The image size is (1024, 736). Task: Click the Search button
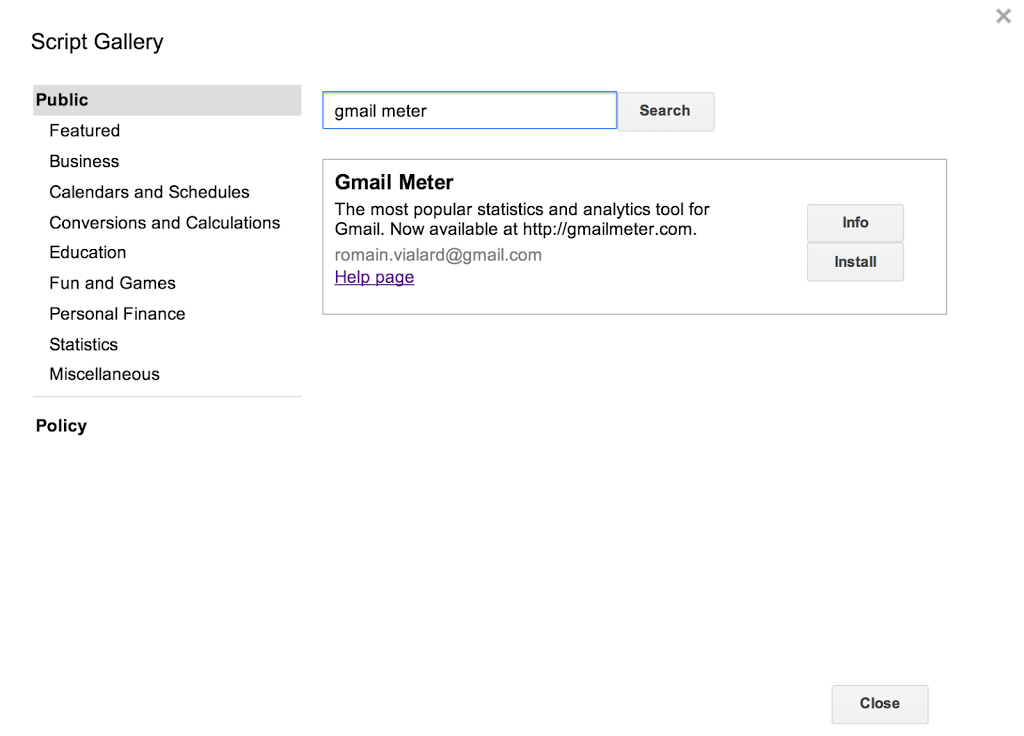click(x=665, y=111)
